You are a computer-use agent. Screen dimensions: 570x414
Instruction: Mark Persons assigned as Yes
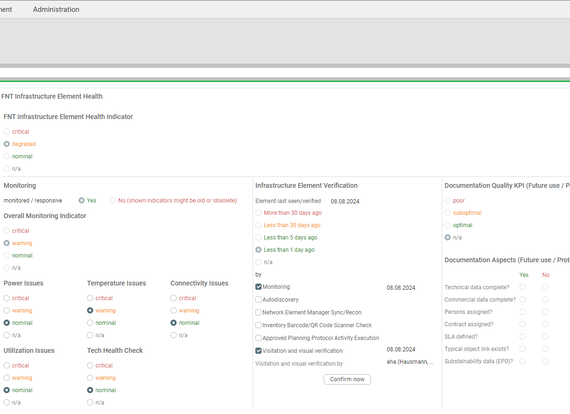pyautogui.click(x=522, y=312)
